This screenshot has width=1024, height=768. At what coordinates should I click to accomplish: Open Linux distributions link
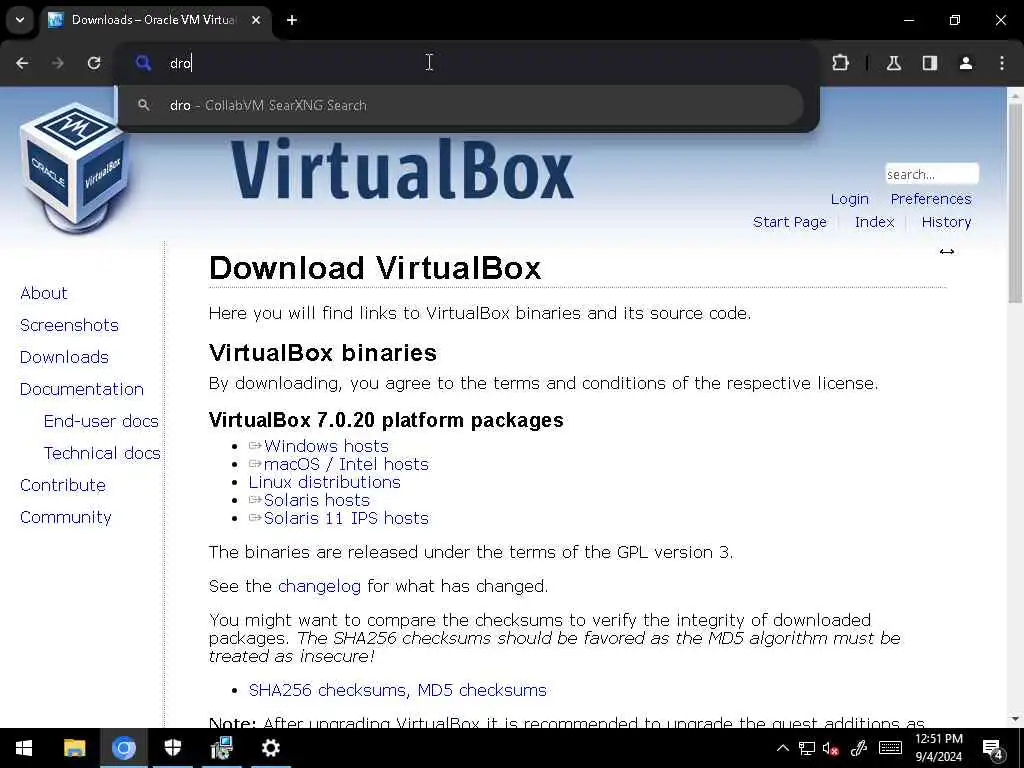[x=325, y=482]
